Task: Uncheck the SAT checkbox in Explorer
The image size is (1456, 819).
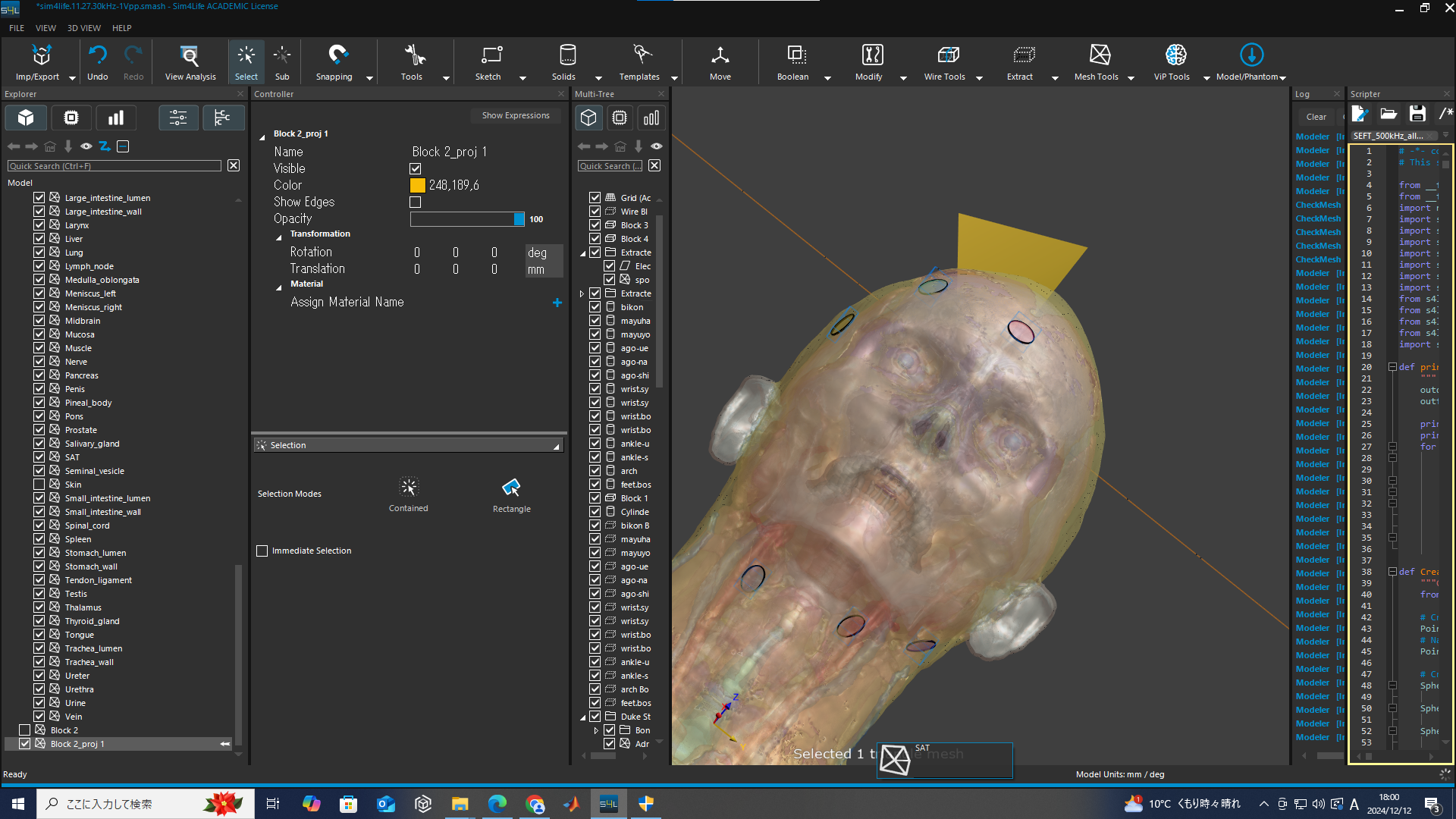Action: [x=39, y=457]
